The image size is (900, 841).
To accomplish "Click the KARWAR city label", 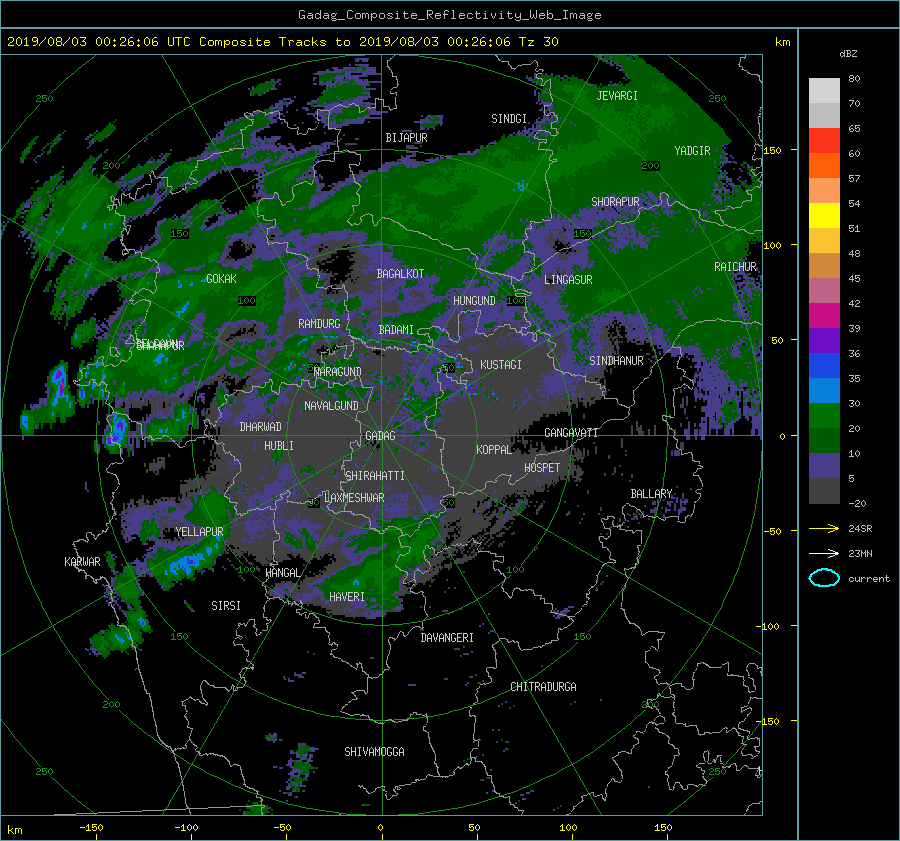I will coord(82,562).
